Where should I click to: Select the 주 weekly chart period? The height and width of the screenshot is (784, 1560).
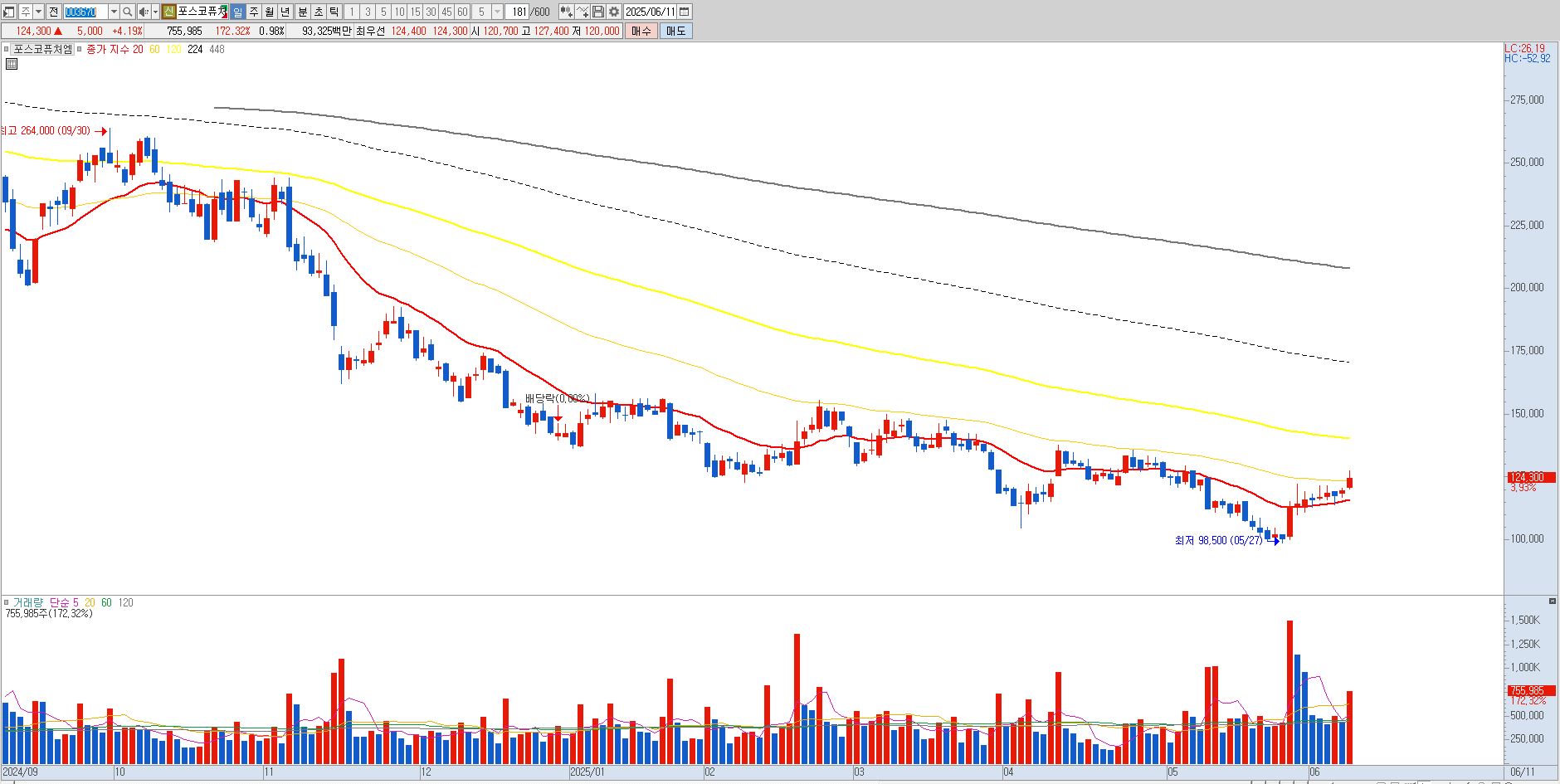[x=254, y=12]
